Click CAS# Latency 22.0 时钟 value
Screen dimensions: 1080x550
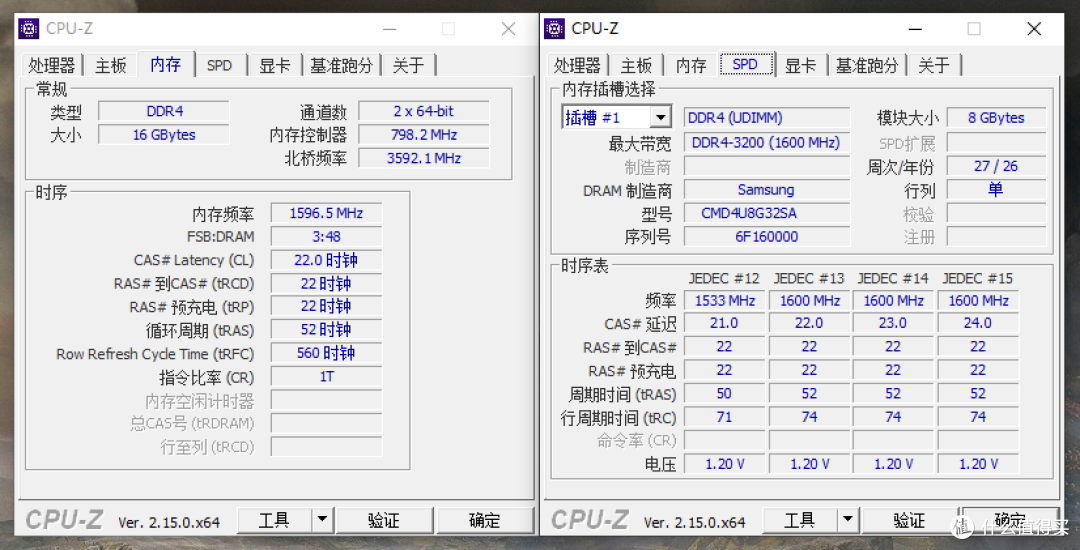coord(326,260)
